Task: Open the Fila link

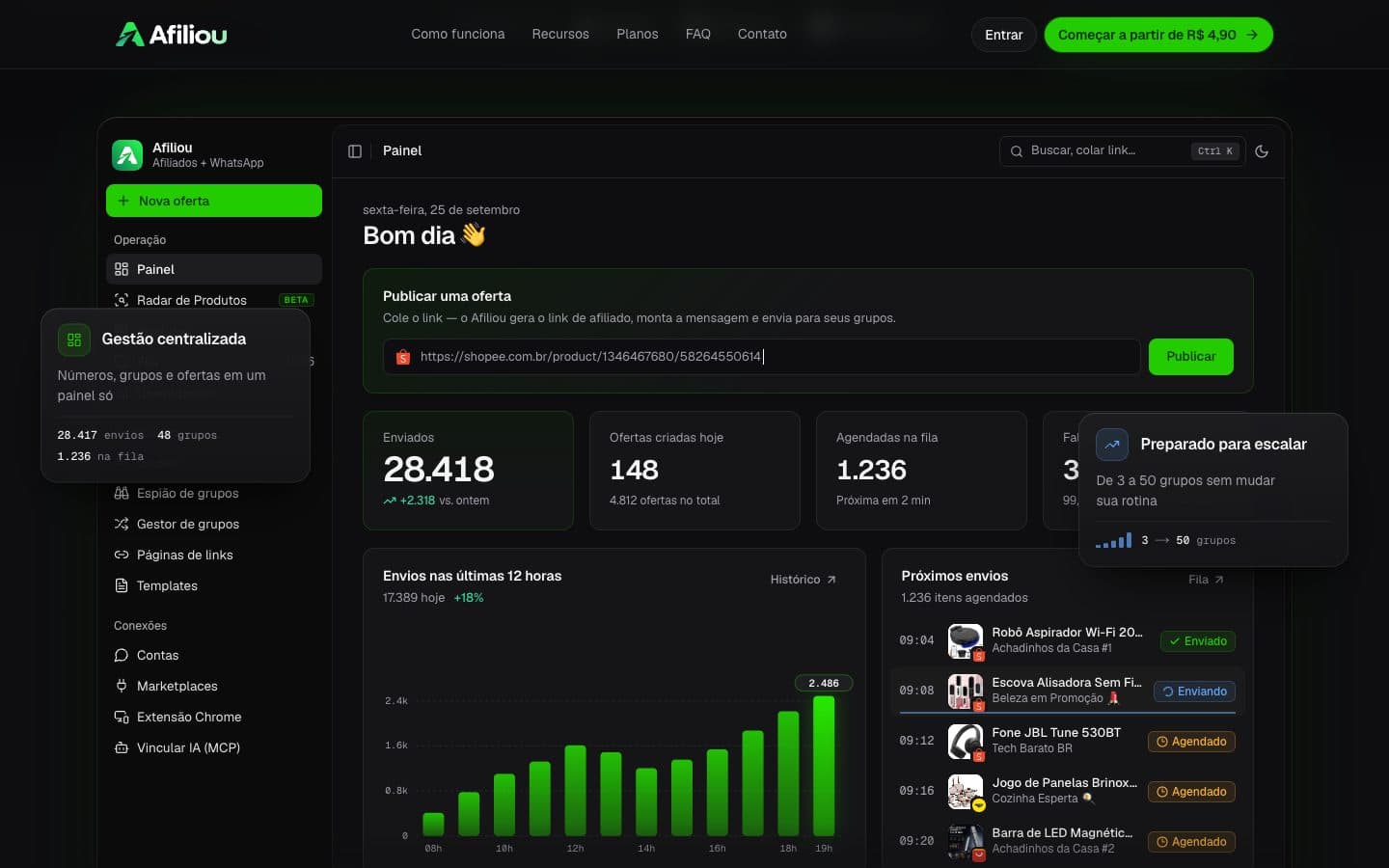Action: tap(1207, 580)
